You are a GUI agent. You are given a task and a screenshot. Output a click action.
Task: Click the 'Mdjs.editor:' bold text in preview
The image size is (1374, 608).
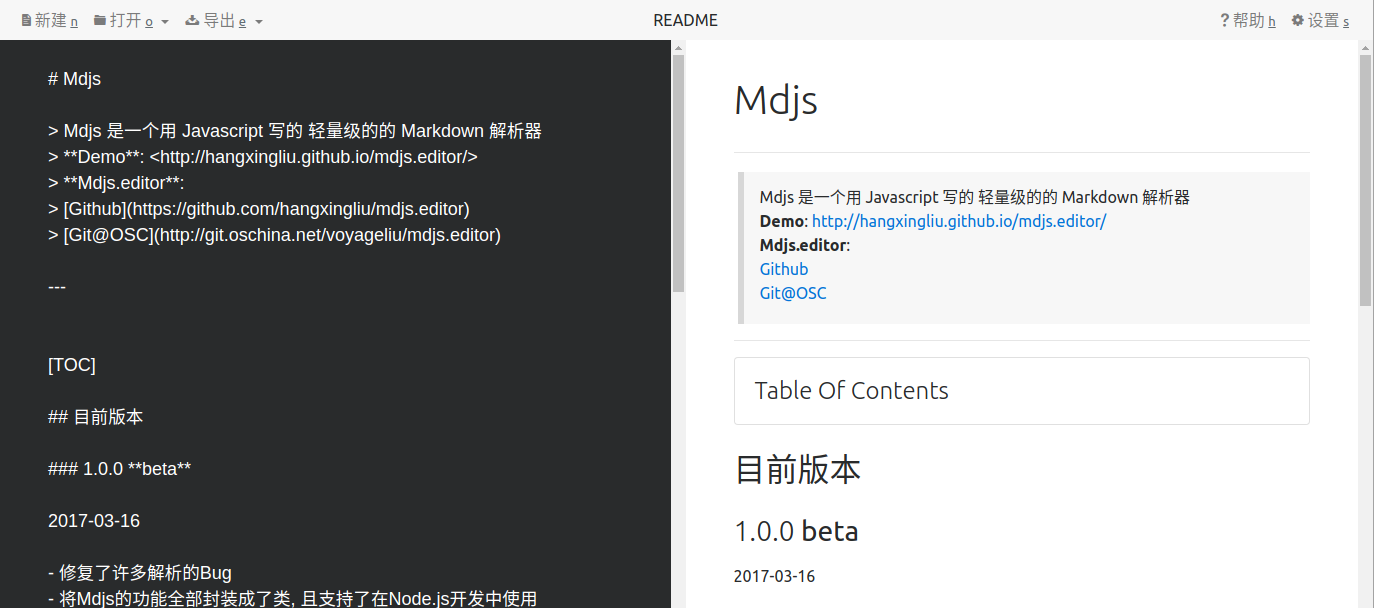click(x=805, y=245)
